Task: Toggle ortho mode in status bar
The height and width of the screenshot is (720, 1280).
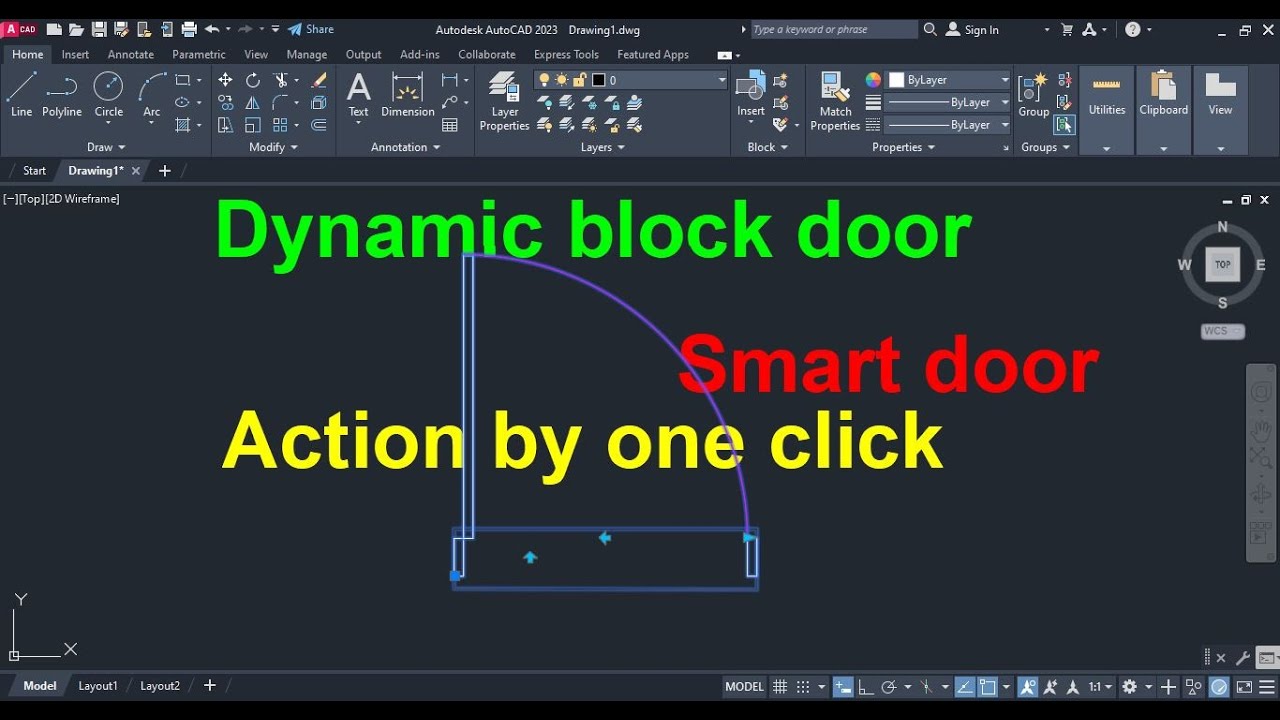Action: click(866, 687)
